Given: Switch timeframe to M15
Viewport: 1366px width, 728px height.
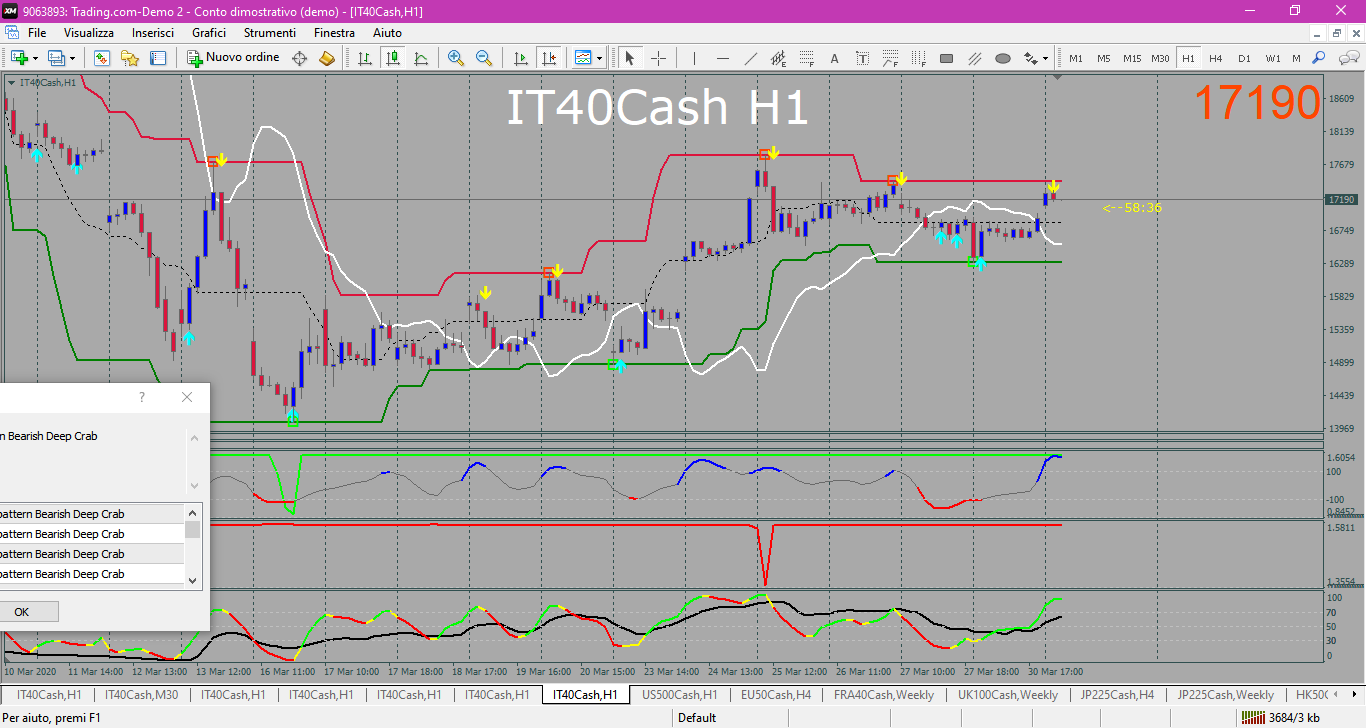Looking at the screenshot, I should point(1132,58).
